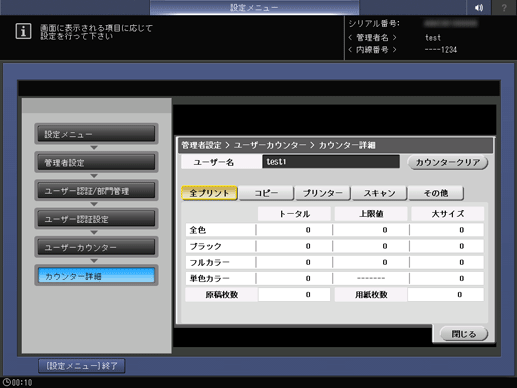The height and width of the screenshot is (388, 517).
Task: Click the 設定メニュー title tab at top
Action: click(254, 7)
